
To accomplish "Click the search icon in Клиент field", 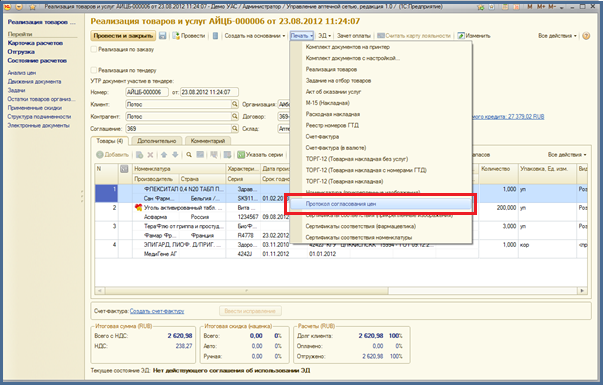I will tap(235, 104).
